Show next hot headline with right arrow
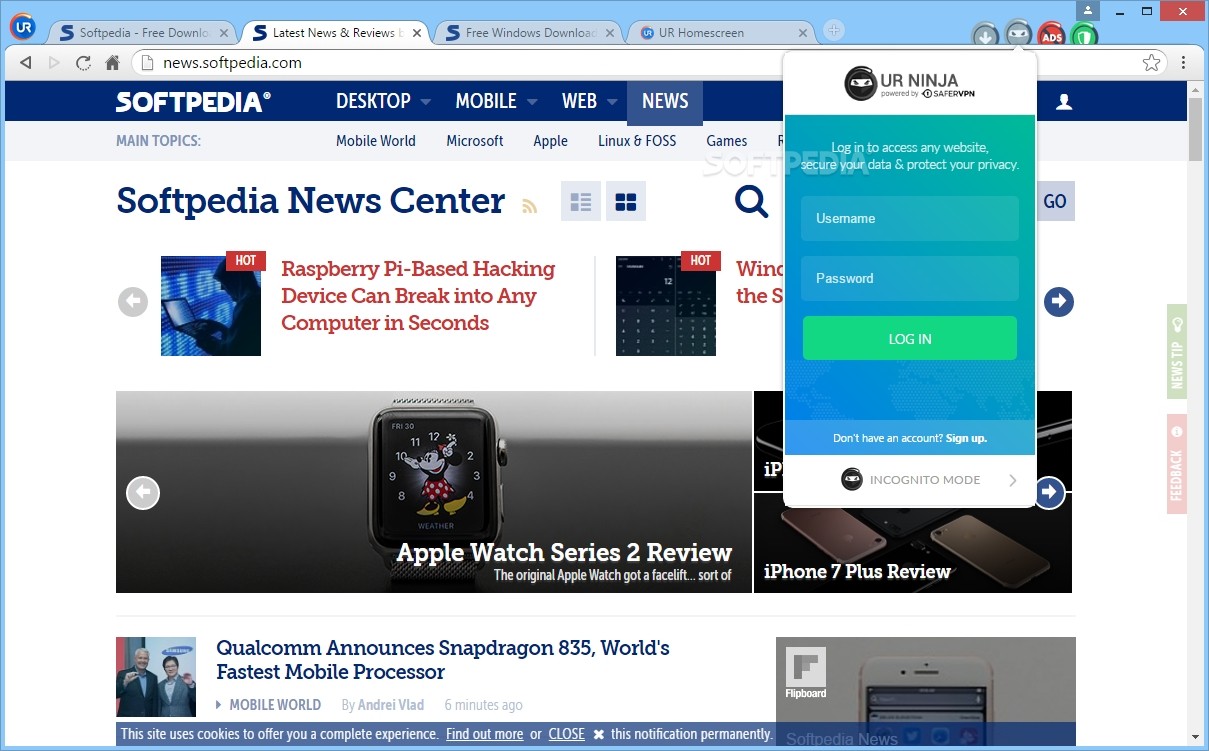The height and width of the screenshot is (751, 1209). point(1059,301)
